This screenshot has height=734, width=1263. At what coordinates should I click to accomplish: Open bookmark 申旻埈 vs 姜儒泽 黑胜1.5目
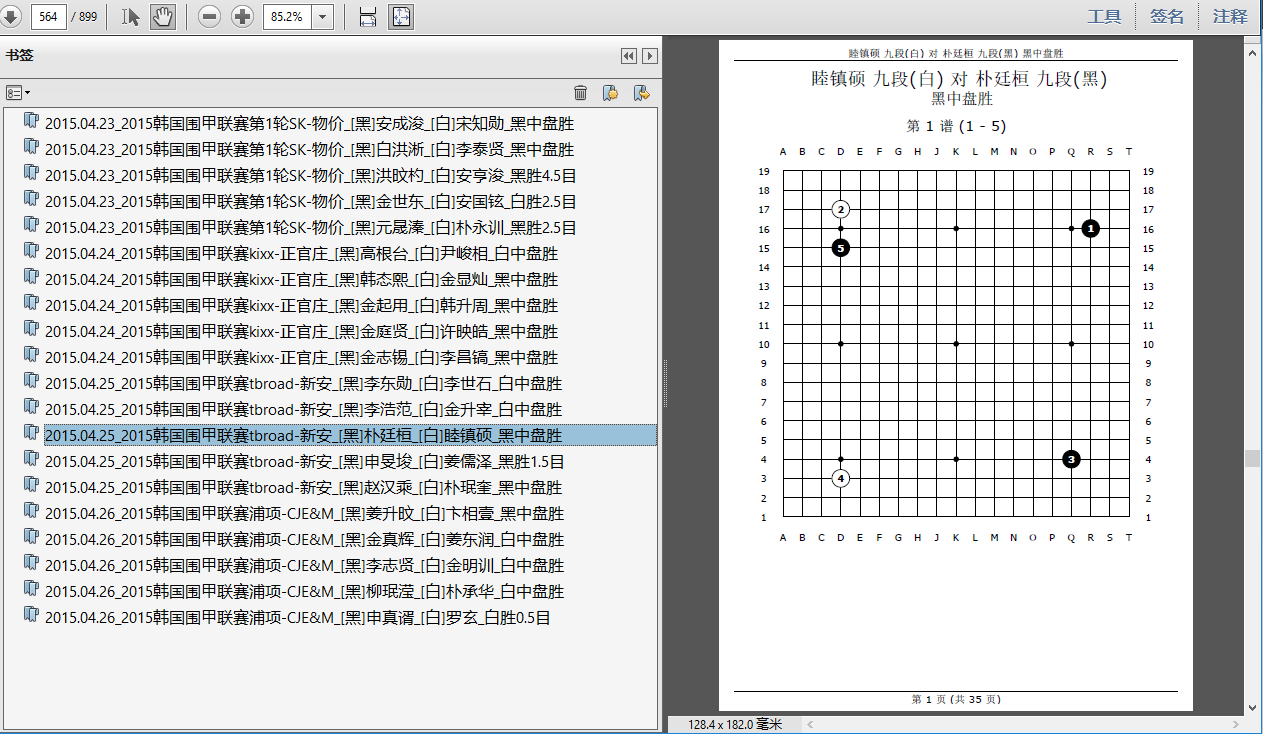point(305,461)
